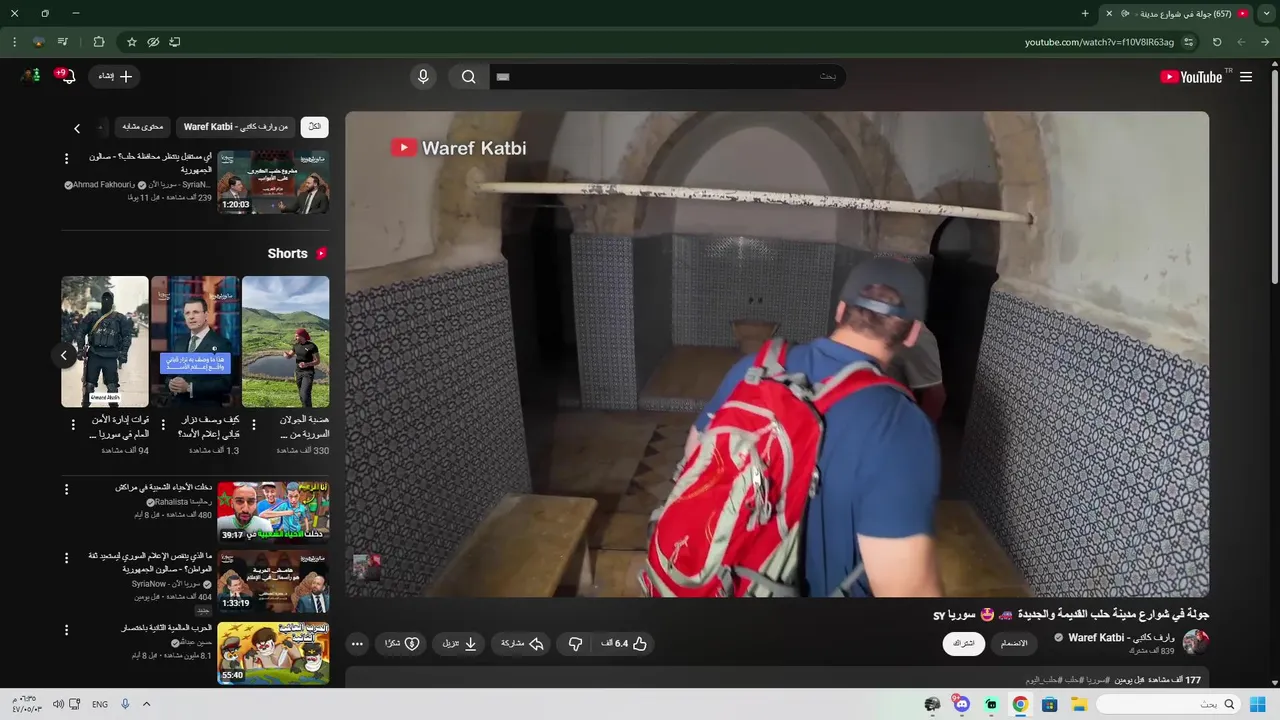Focus the YouTube search field
This screenshot has width=1280, height=720.
coord(667,77)
